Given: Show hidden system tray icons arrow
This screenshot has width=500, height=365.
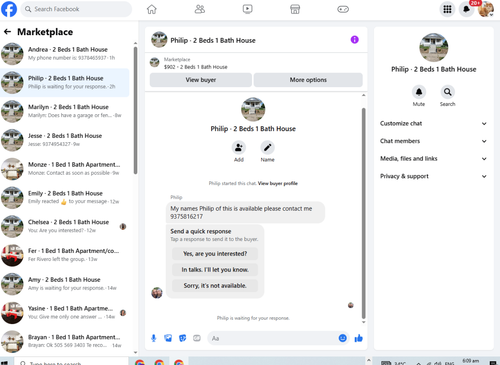Looking at the screenshot, I should [419, 363].
